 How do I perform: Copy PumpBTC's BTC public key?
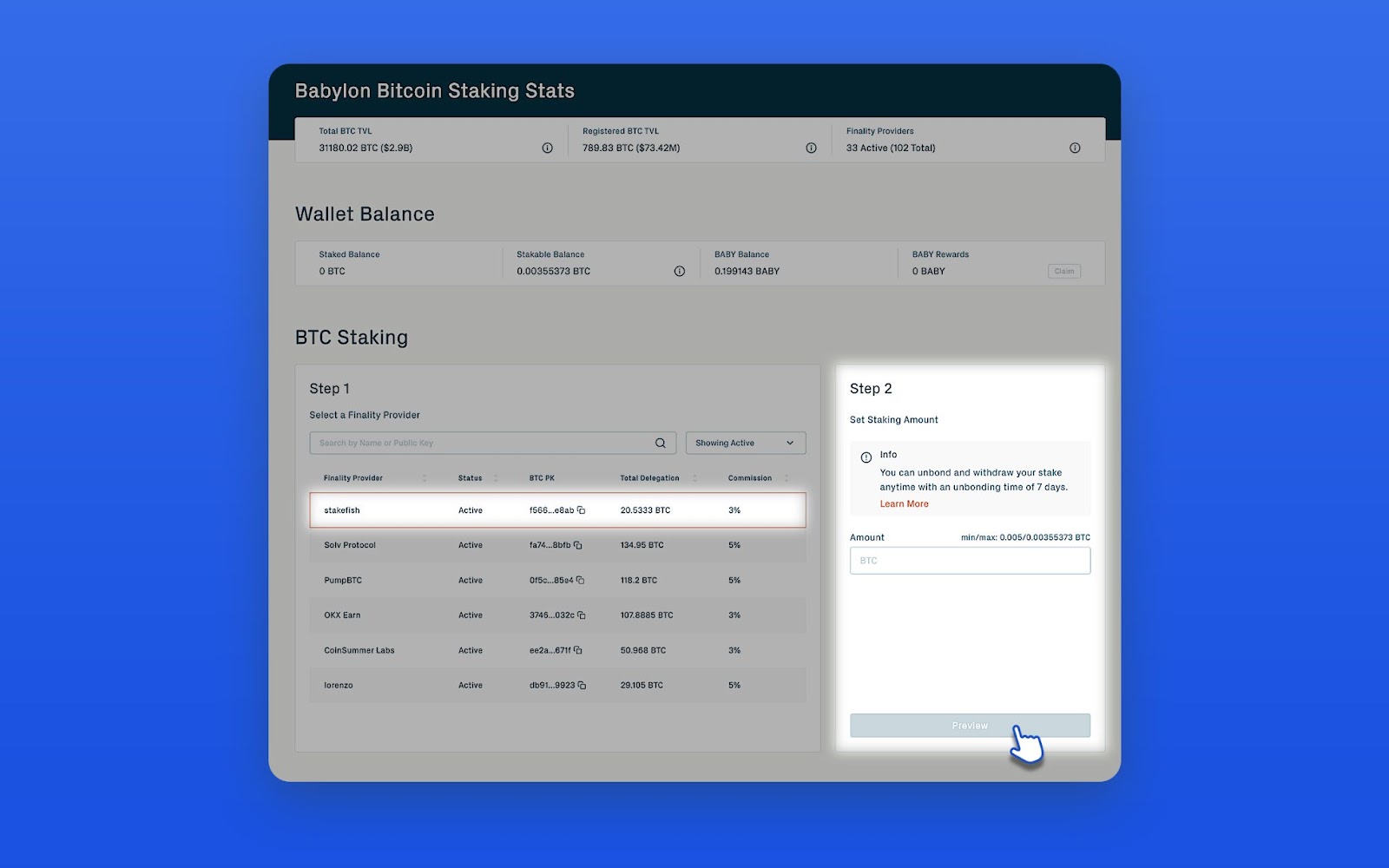coord(579,580)
